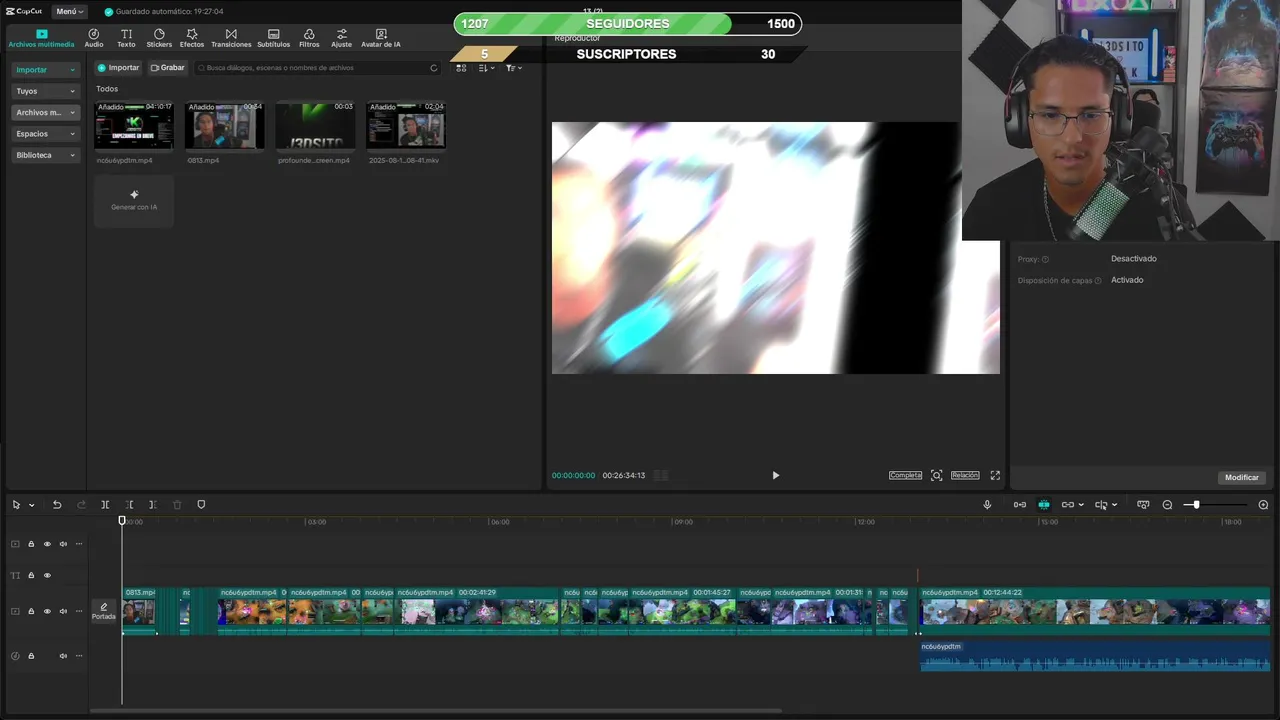Switch media view to grid layout icon

pos(461,68)
